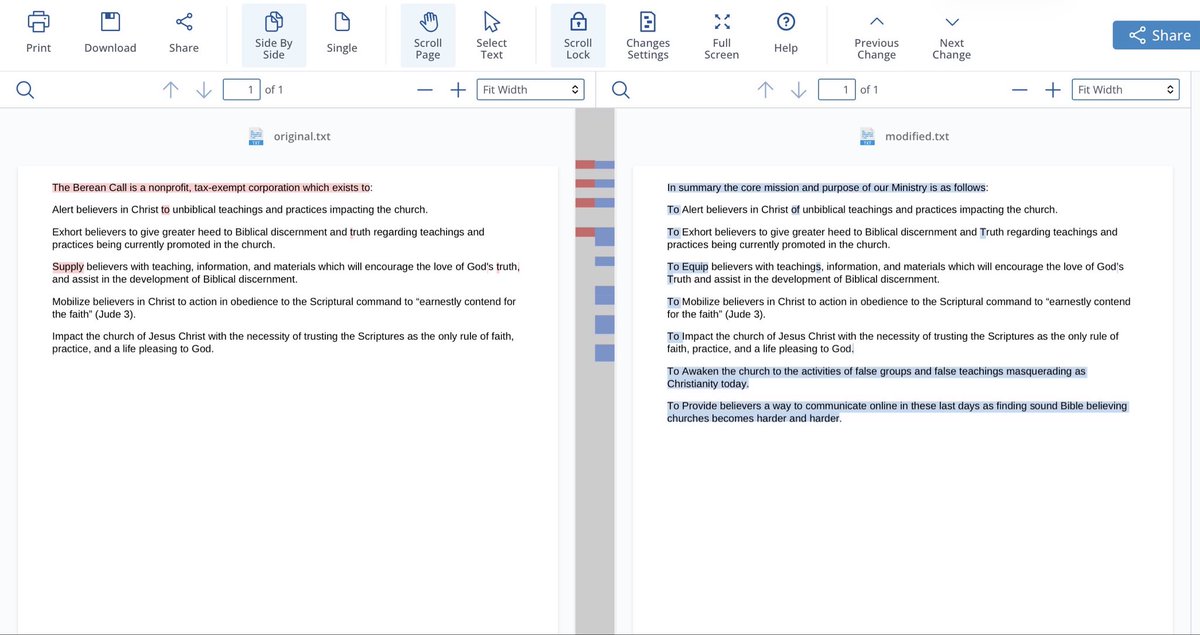Click the original.txt file icon
The width and height of the screenshot is (1200, 635).
[x=256, y=136]
